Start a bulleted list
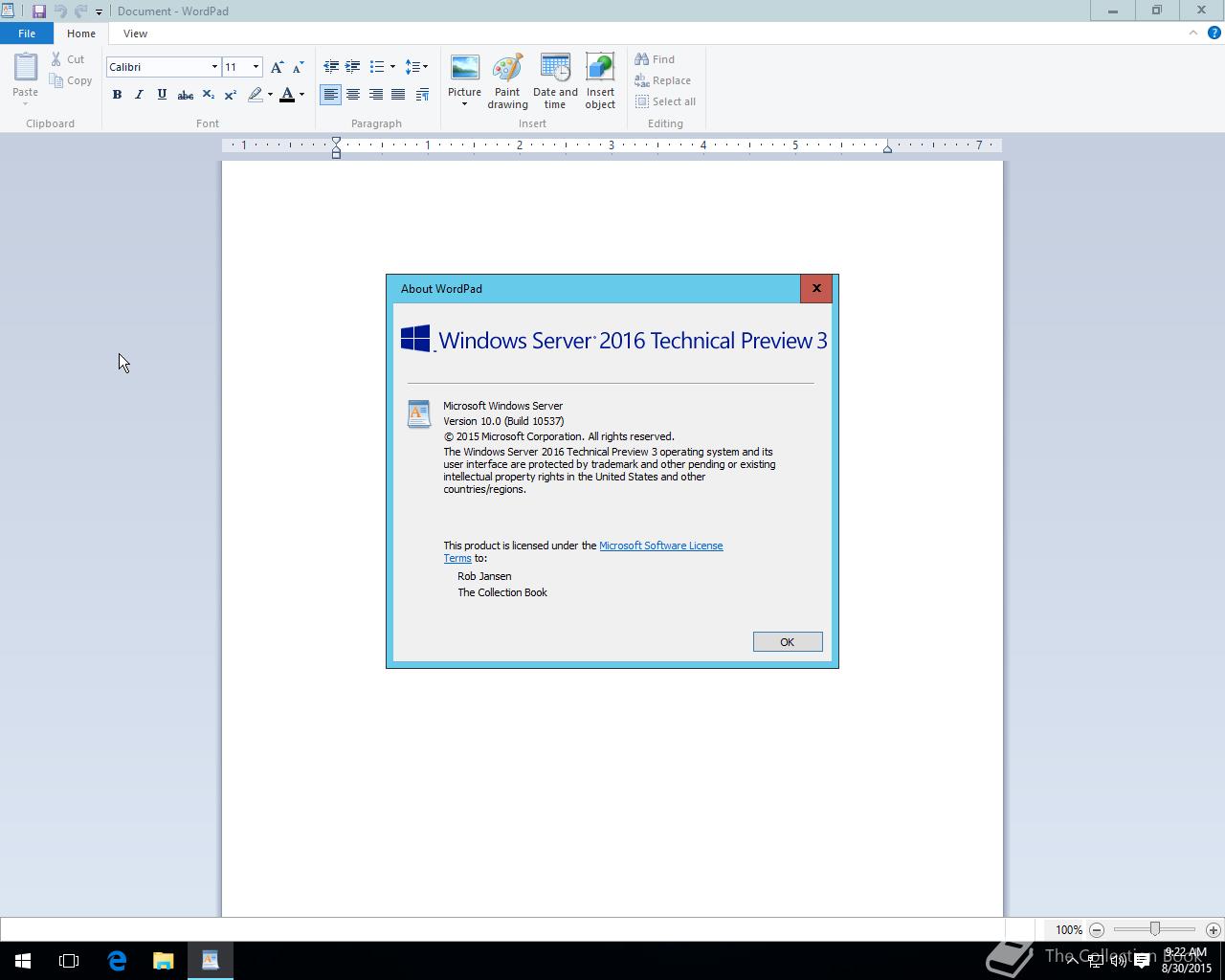The height and width of the screenshot is (980, 1225). pos(377,67)
